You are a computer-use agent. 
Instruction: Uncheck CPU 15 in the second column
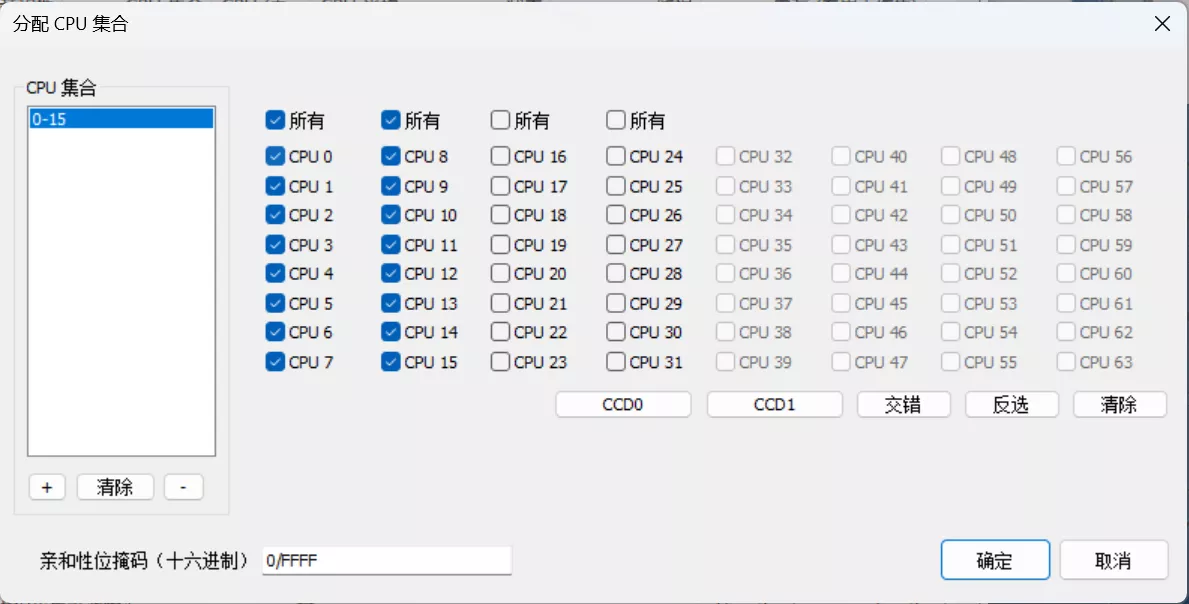coord(389,362)
